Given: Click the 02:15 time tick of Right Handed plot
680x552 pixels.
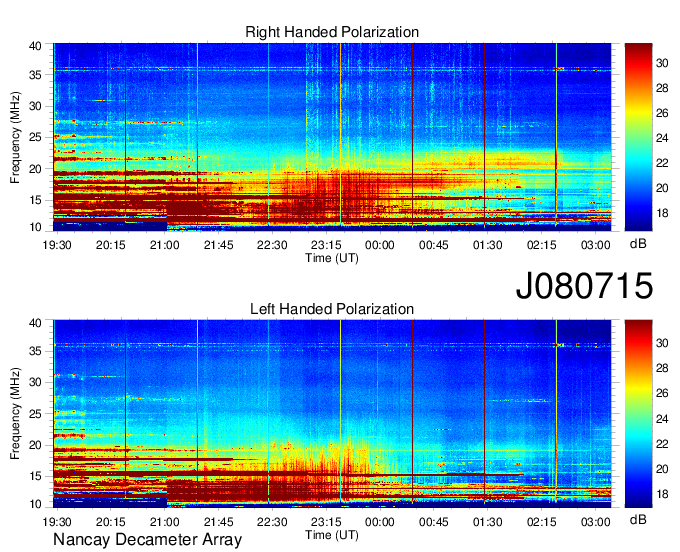Looking at the screenshot, I should click(x=542, y=245).
